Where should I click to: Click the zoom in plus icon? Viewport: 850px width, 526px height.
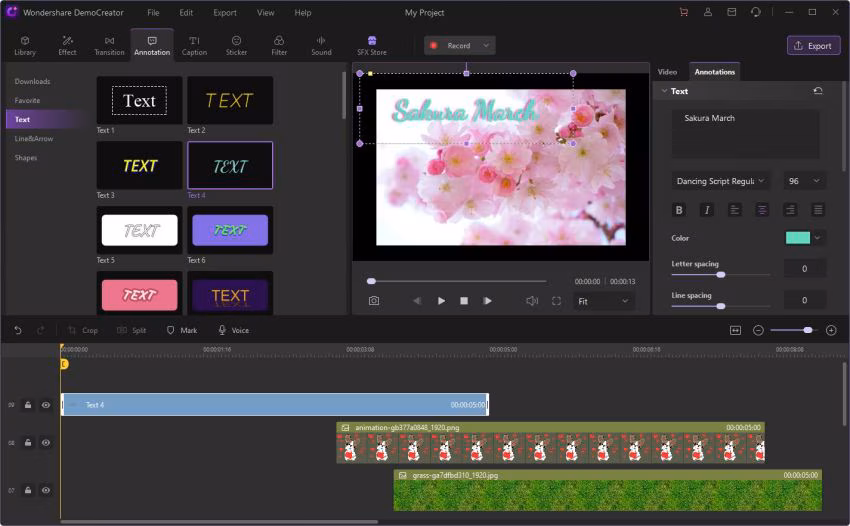click(831, 330)
